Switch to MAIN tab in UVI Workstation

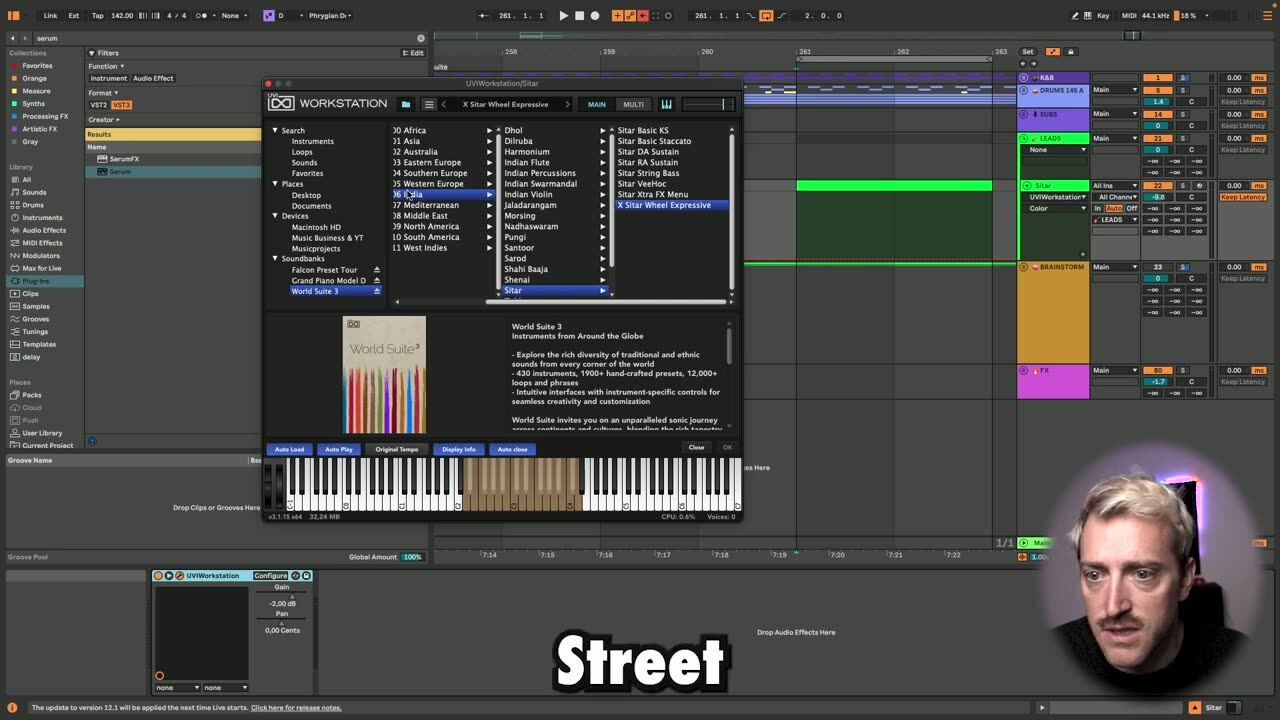[x=597, y=104]
